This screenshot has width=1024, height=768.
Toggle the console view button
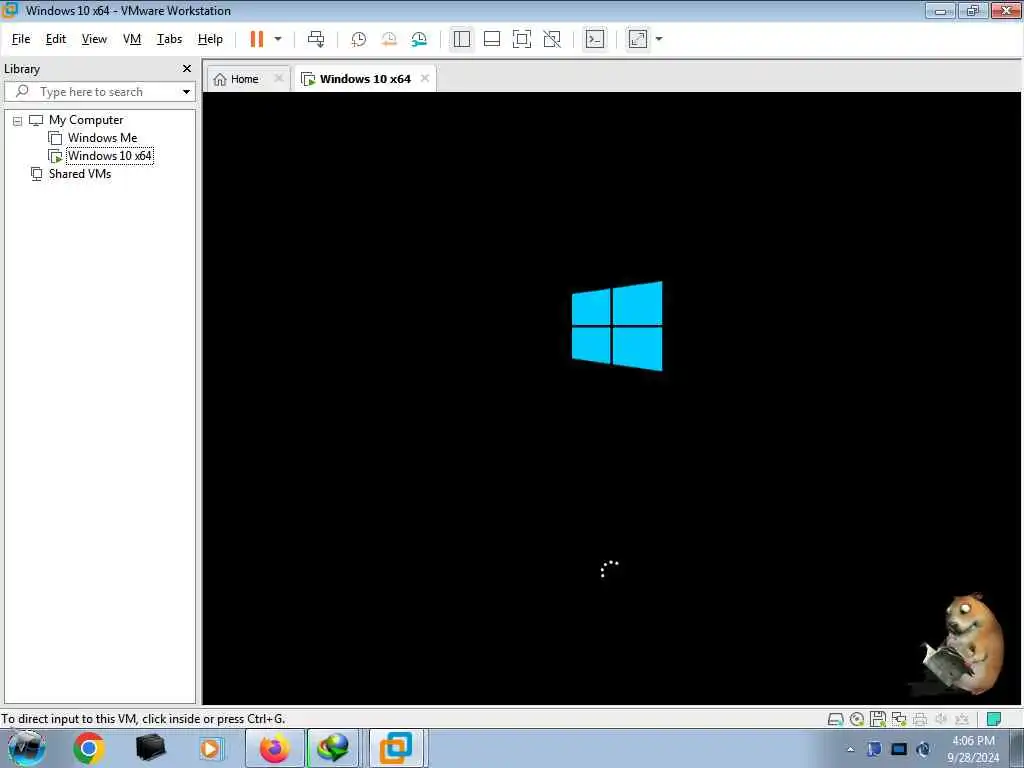pyautogui.click(x=595, y=39)
